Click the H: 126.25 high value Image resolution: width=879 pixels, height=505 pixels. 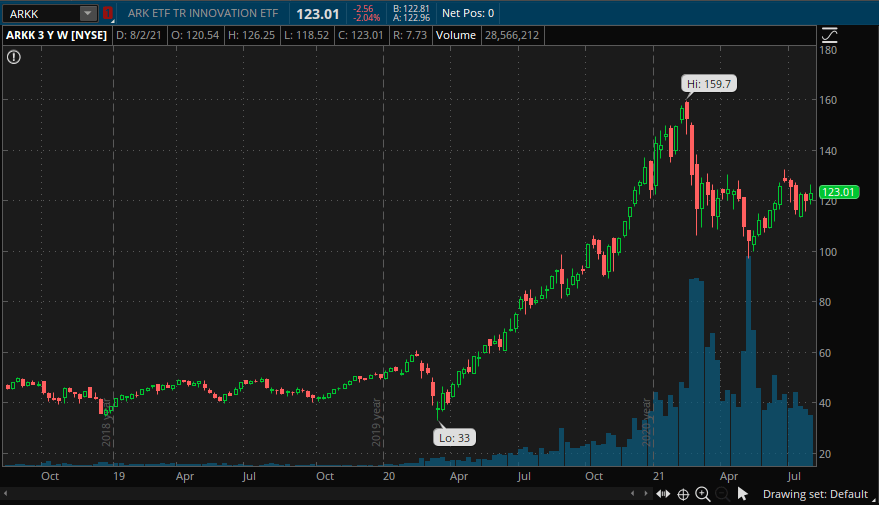[252, 35]
